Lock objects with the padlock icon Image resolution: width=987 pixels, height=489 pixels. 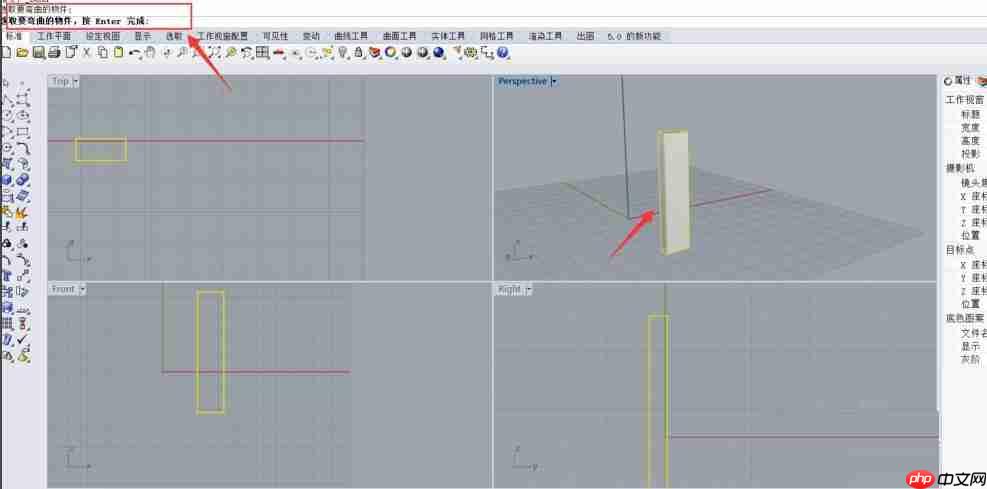(359, 52)
